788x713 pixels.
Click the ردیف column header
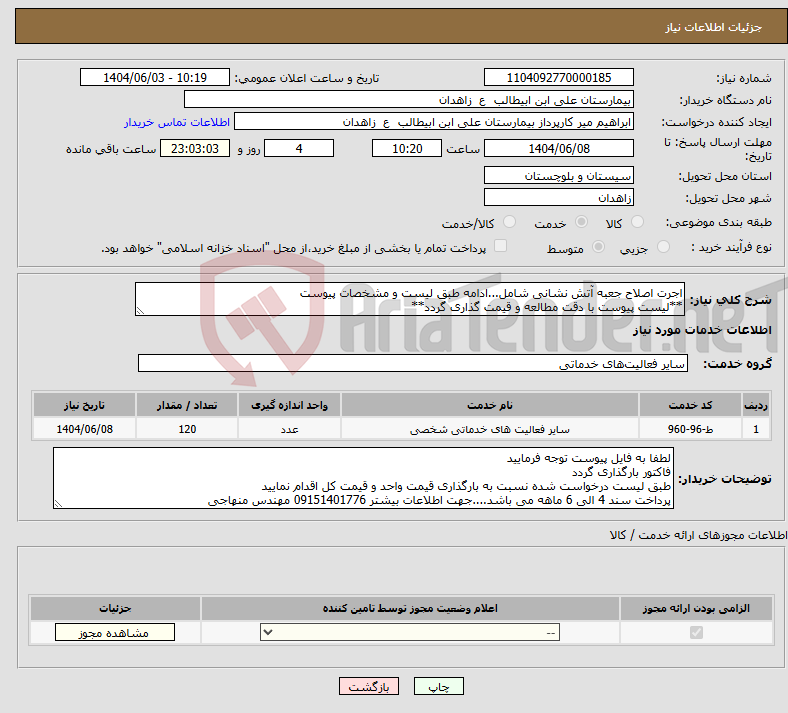756,405
